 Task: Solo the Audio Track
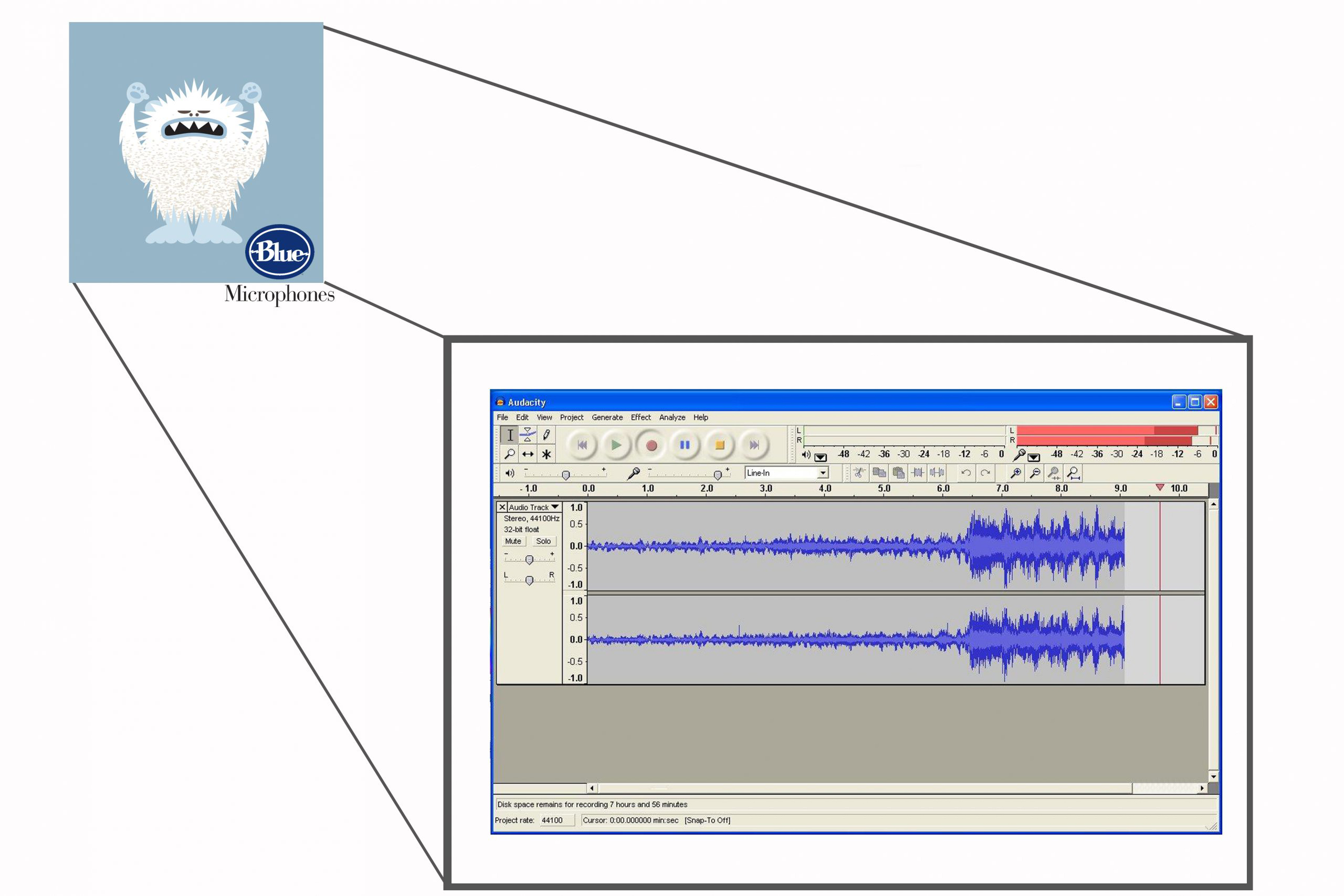pos(543,541)
